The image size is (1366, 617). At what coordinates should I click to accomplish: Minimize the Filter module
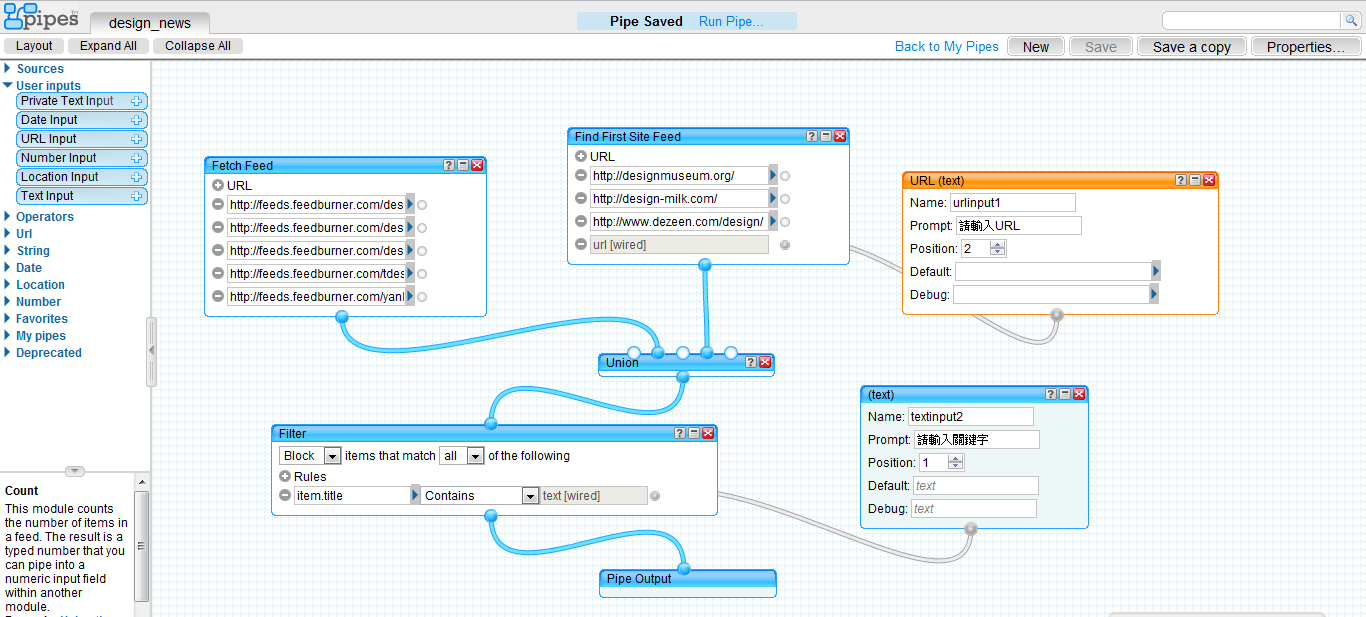point(694,433)
